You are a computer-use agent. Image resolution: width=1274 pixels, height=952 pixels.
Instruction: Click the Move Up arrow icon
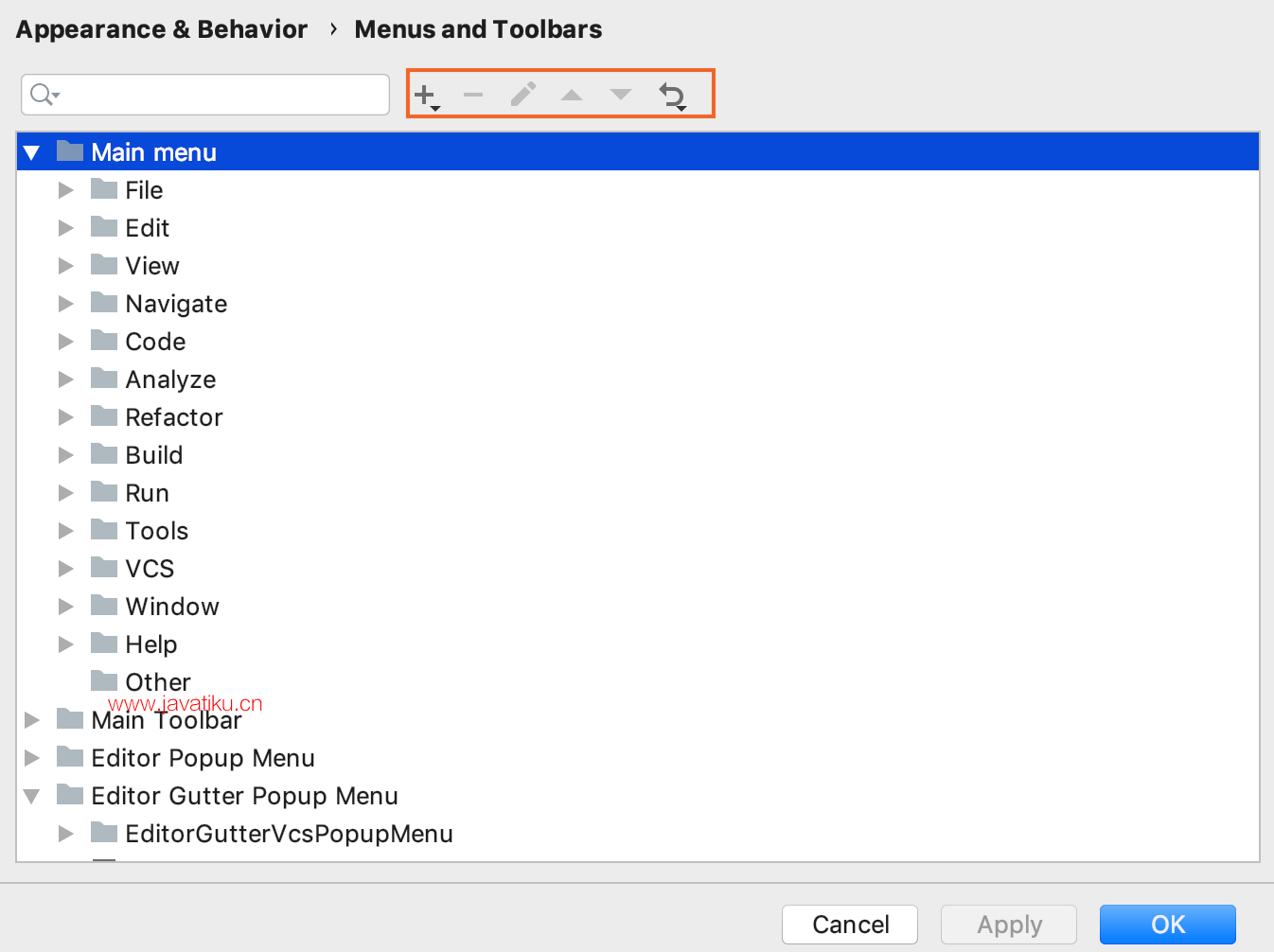point(572,95)
